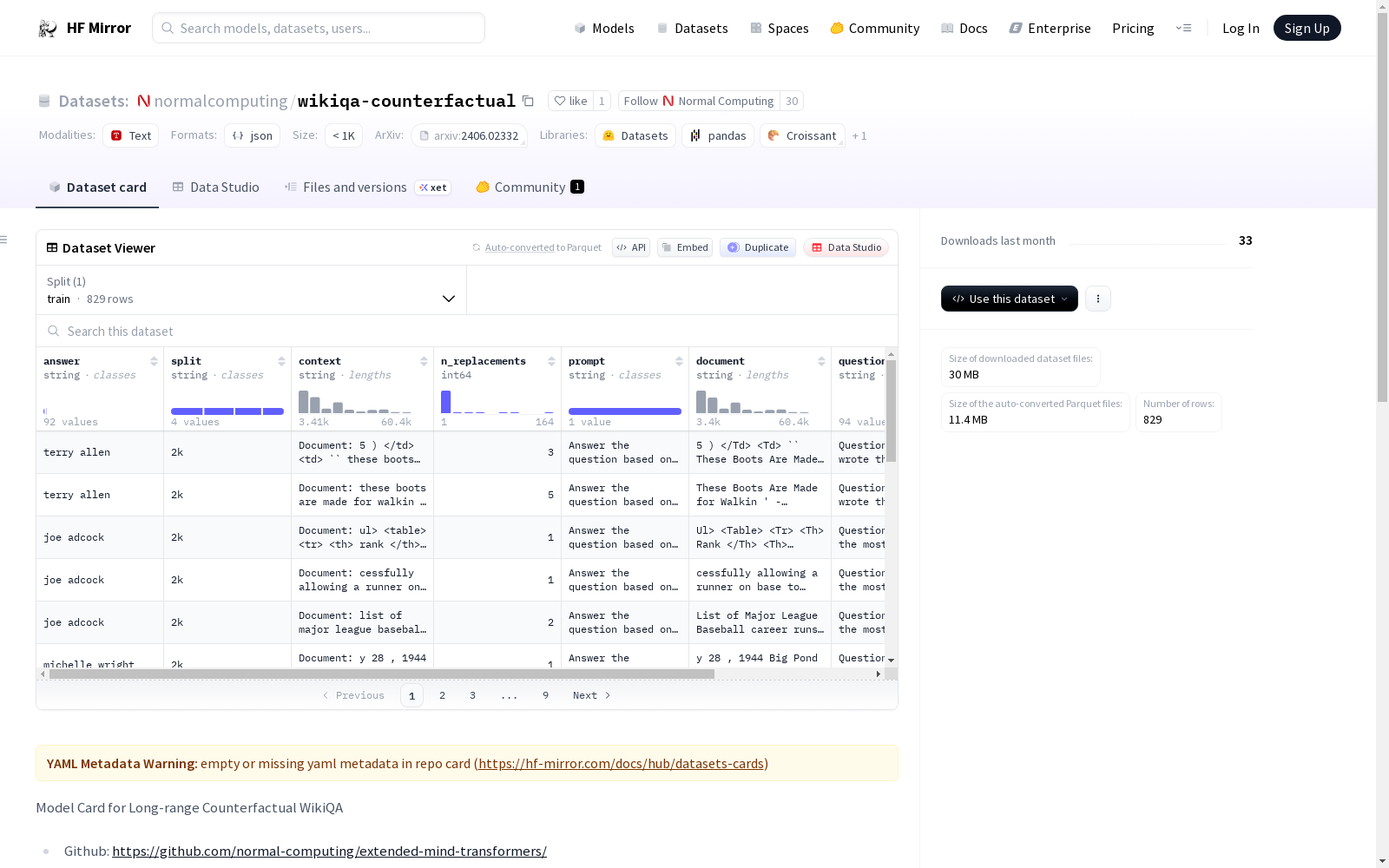Go to page 2 of the table
The height and width of the screenshot is (868, 1389).
tap(442, 695)
